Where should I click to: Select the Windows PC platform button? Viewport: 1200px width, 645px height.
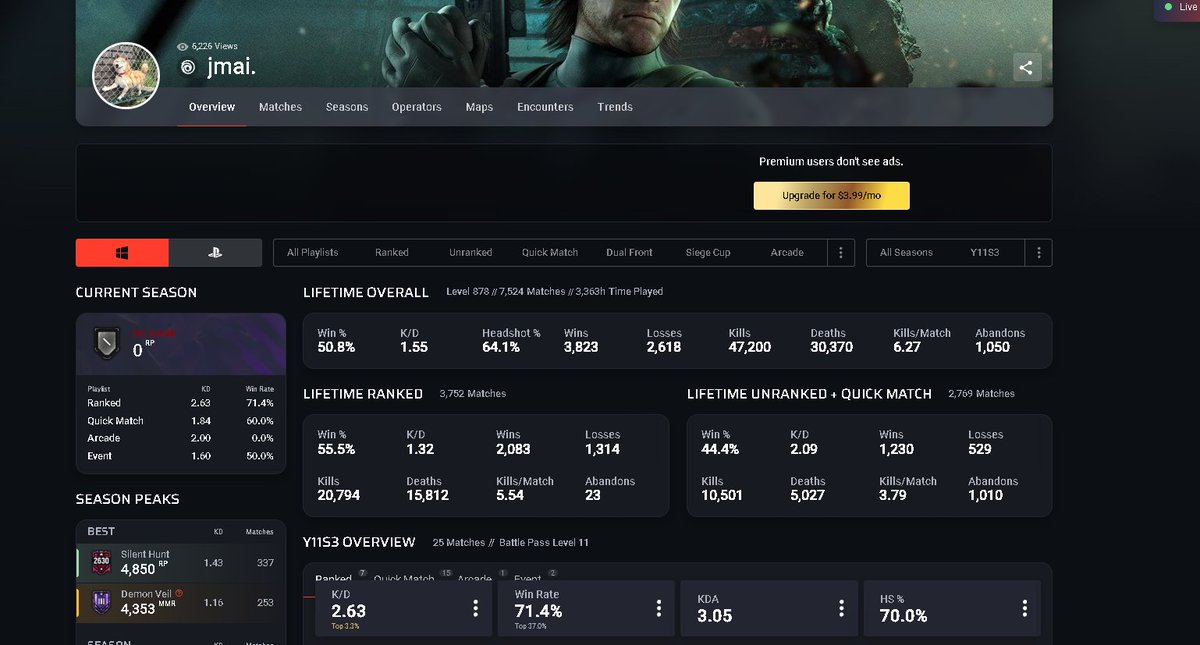(x=122, y=253)
